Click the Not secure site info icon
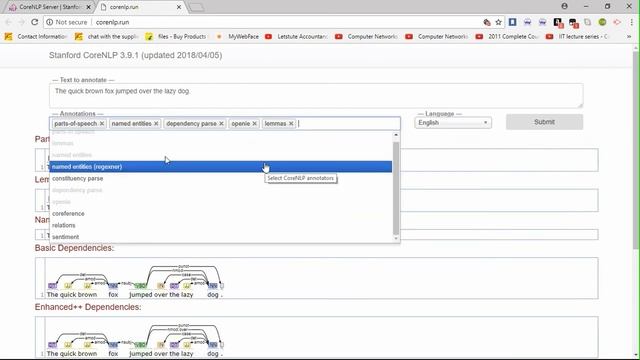The height and width of the screenshot is (360, 640). (x=49, y=22)
